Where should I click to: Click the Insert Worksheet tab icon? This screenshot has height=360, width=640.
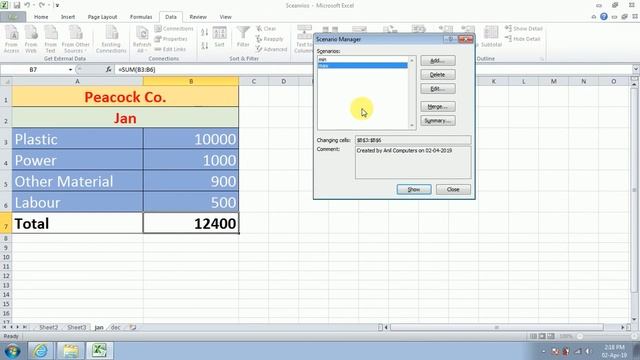[133, 327]
